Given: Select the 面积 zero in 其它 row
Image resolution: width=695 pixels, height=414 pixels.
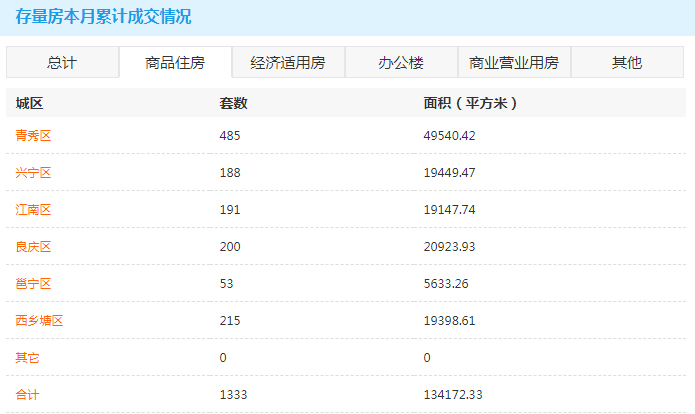Looking at the screenshot, I should click(x=427, y=358).
